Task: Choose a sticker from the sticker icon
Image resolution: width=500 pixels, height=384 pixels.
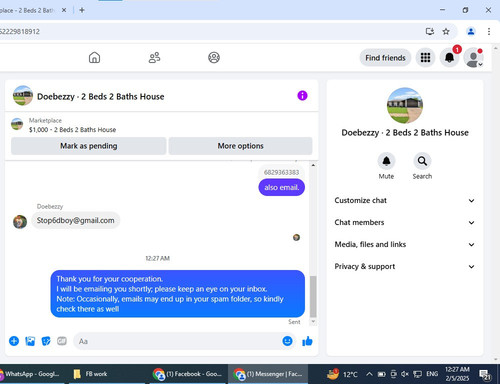Action: (x=46, y=341)
